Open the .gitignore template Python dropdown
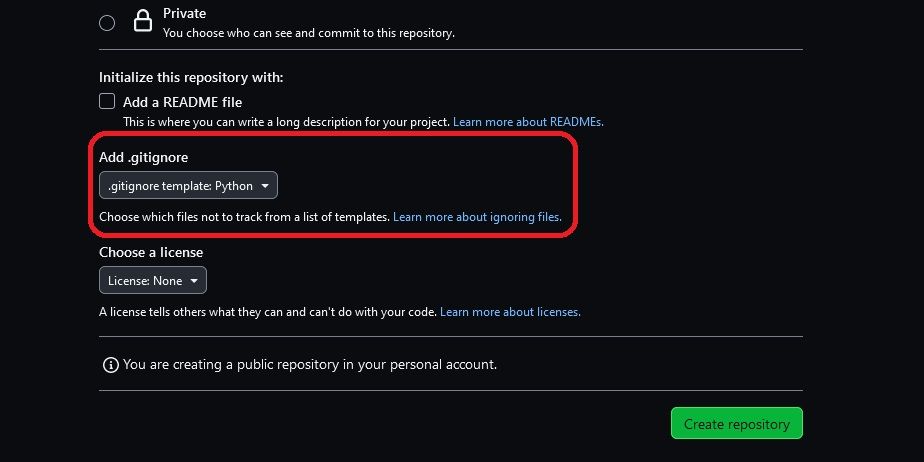Image resolution: width=924 pixels, height=462 pixels. point(188,186)
